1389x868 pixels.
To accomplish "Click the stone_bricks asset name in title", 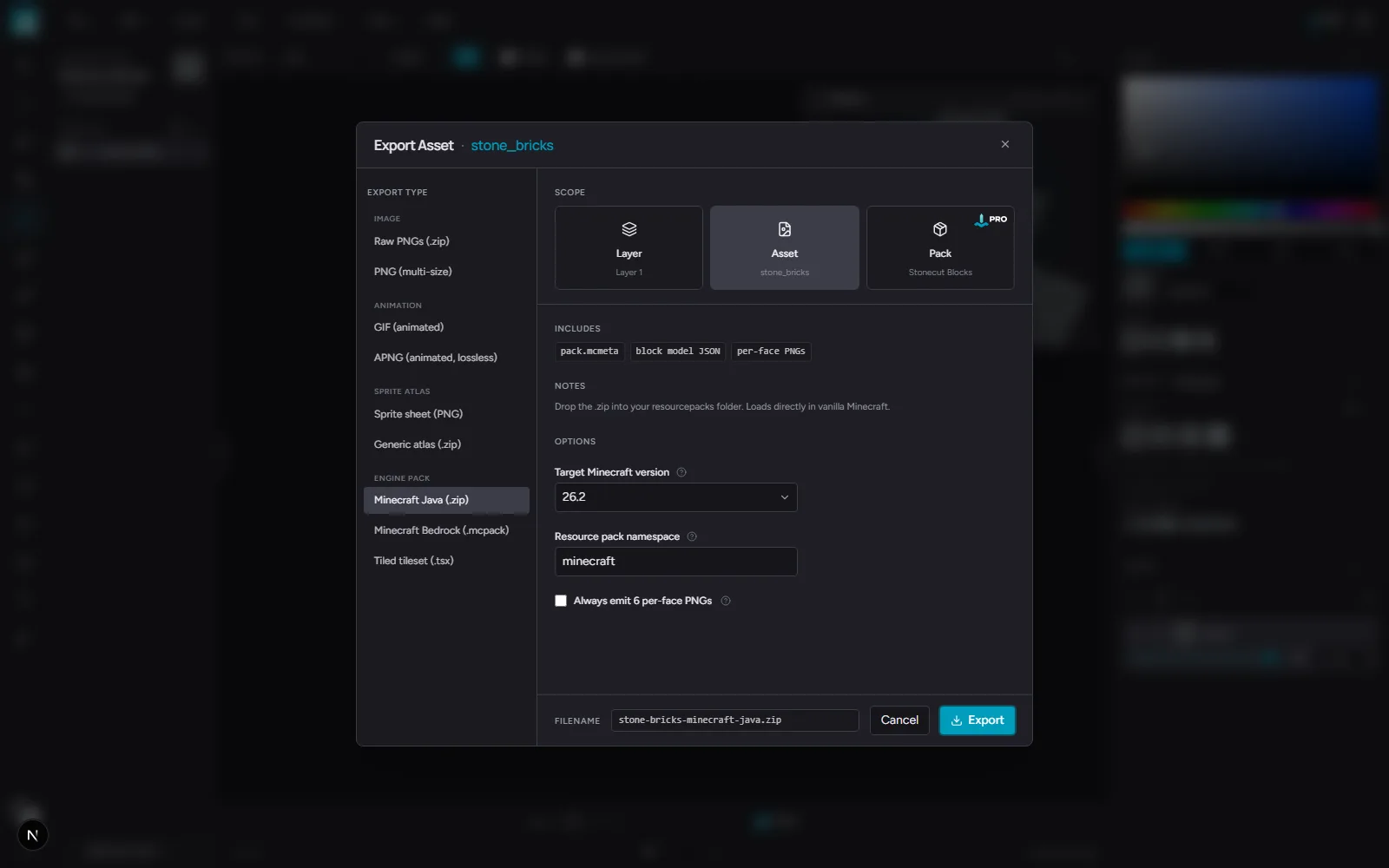I will pyautogui.click(x=512, y=146).
